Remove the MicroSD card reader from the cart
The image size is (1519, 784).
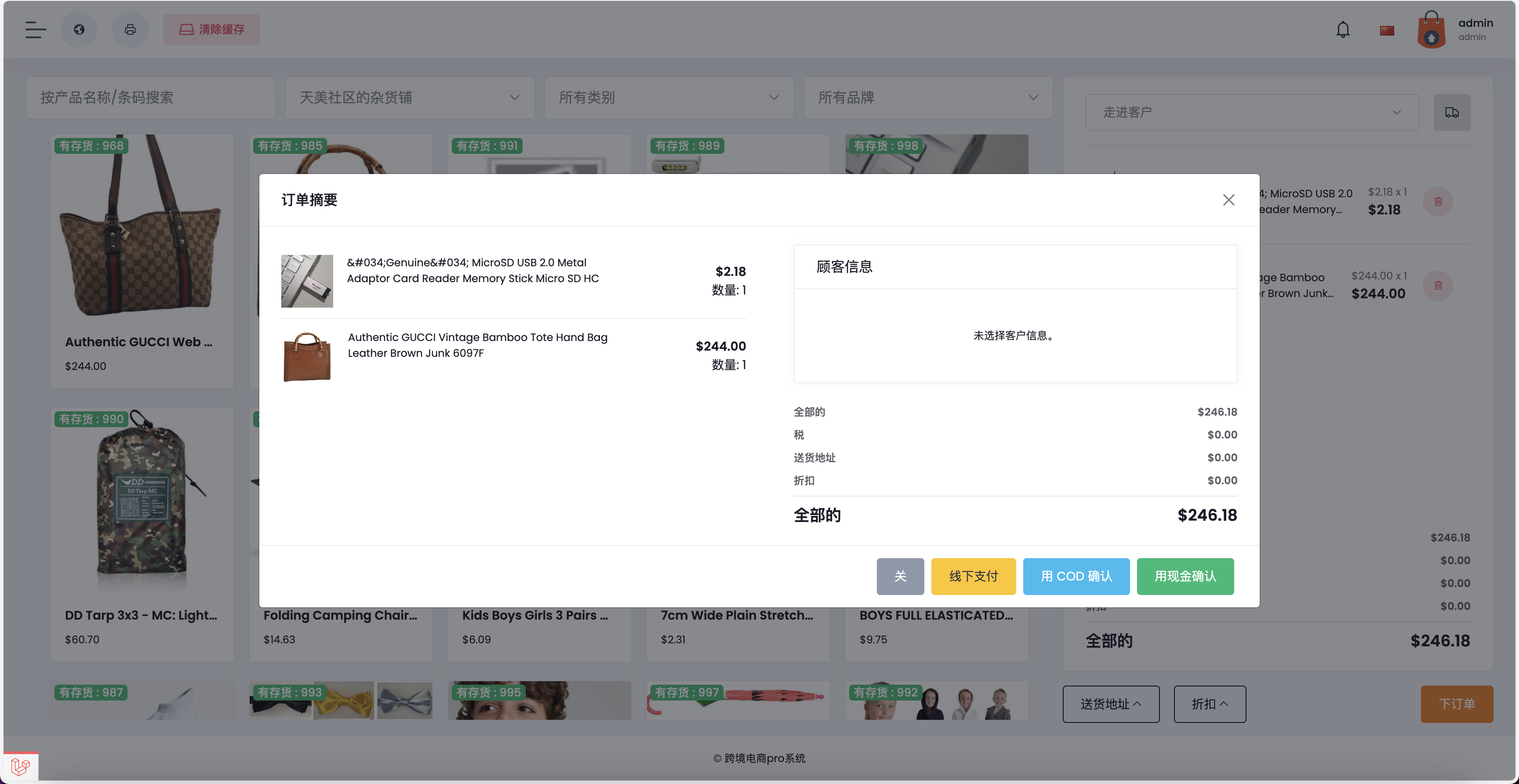pyautogui.click(x=1438, y=201)
